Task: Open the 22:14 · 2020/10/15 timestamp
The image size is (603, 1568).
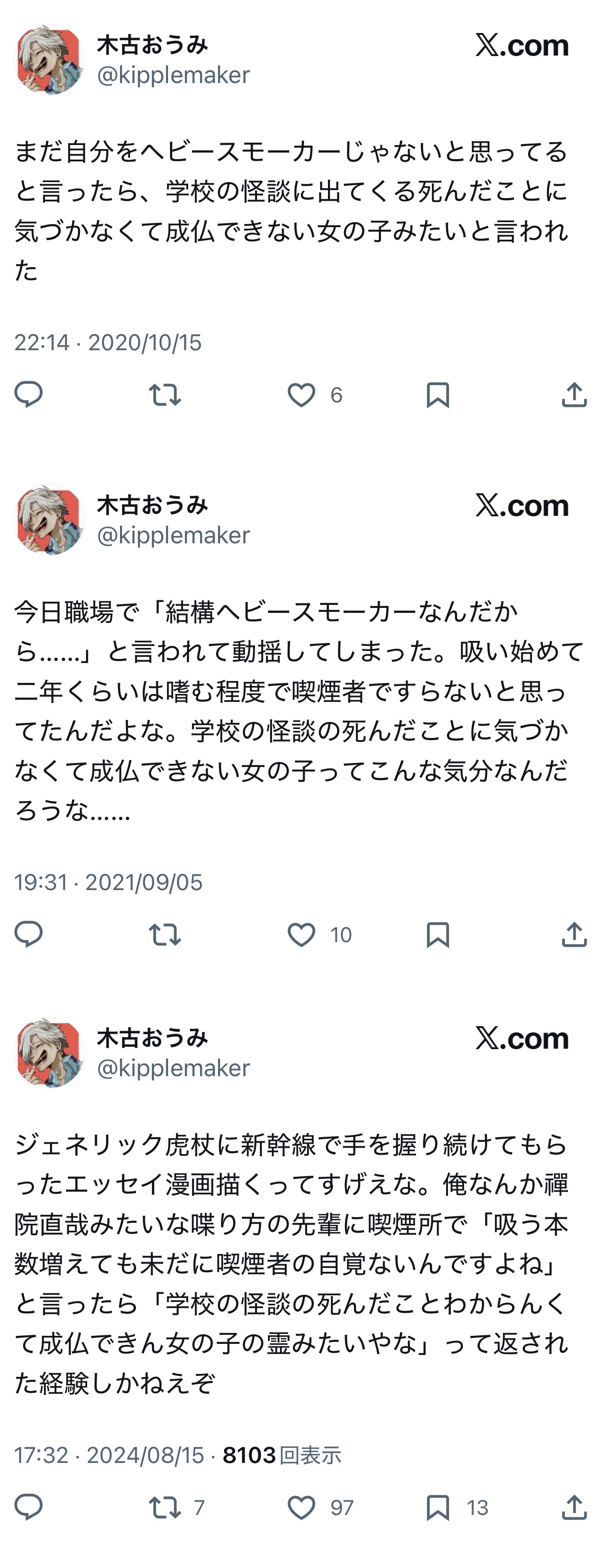Action: click(107, 342)
